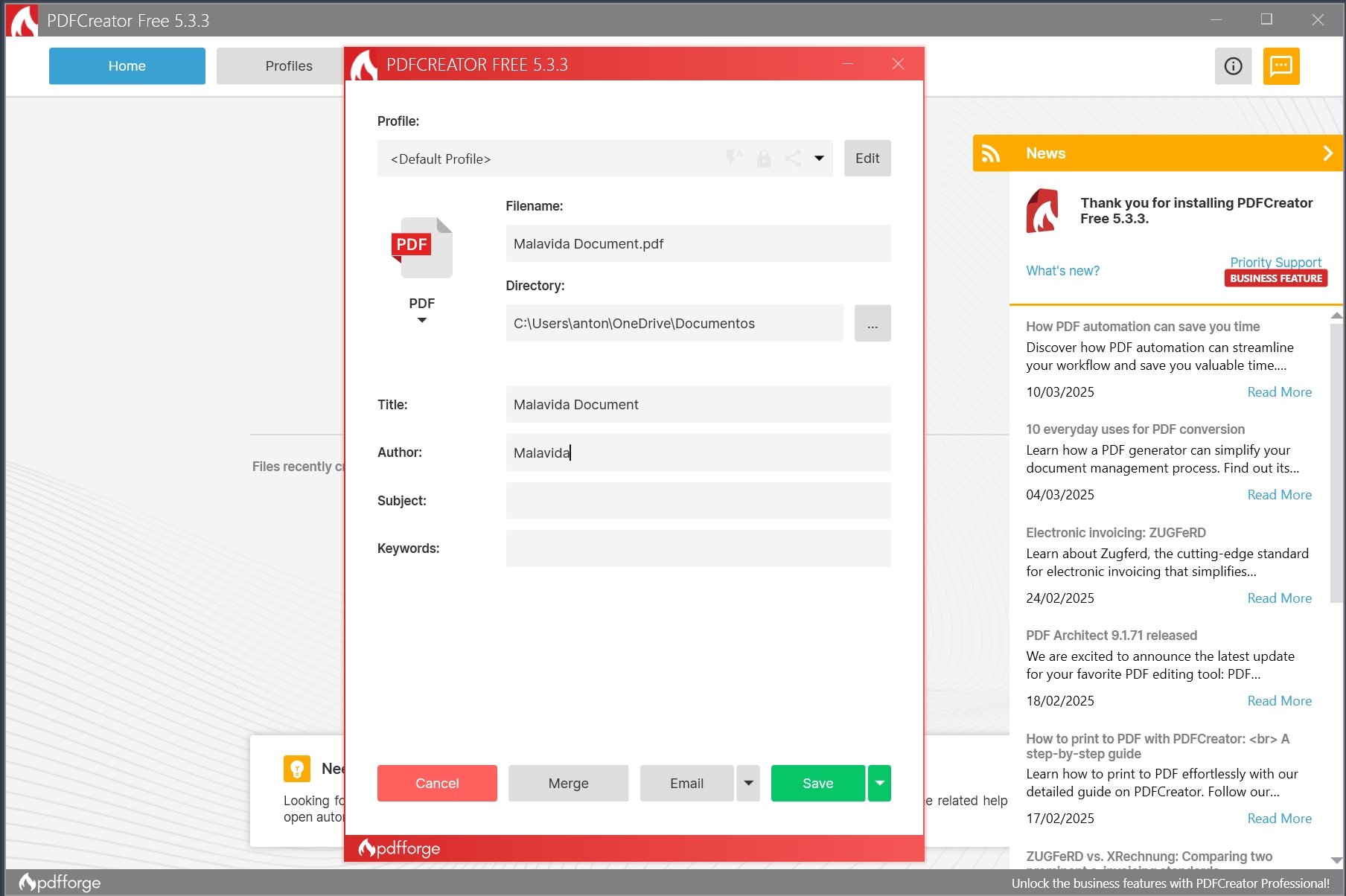The height and width of the screenshot is (896, 1346).
Task: Click the Author input field
Action: point(698,452)
